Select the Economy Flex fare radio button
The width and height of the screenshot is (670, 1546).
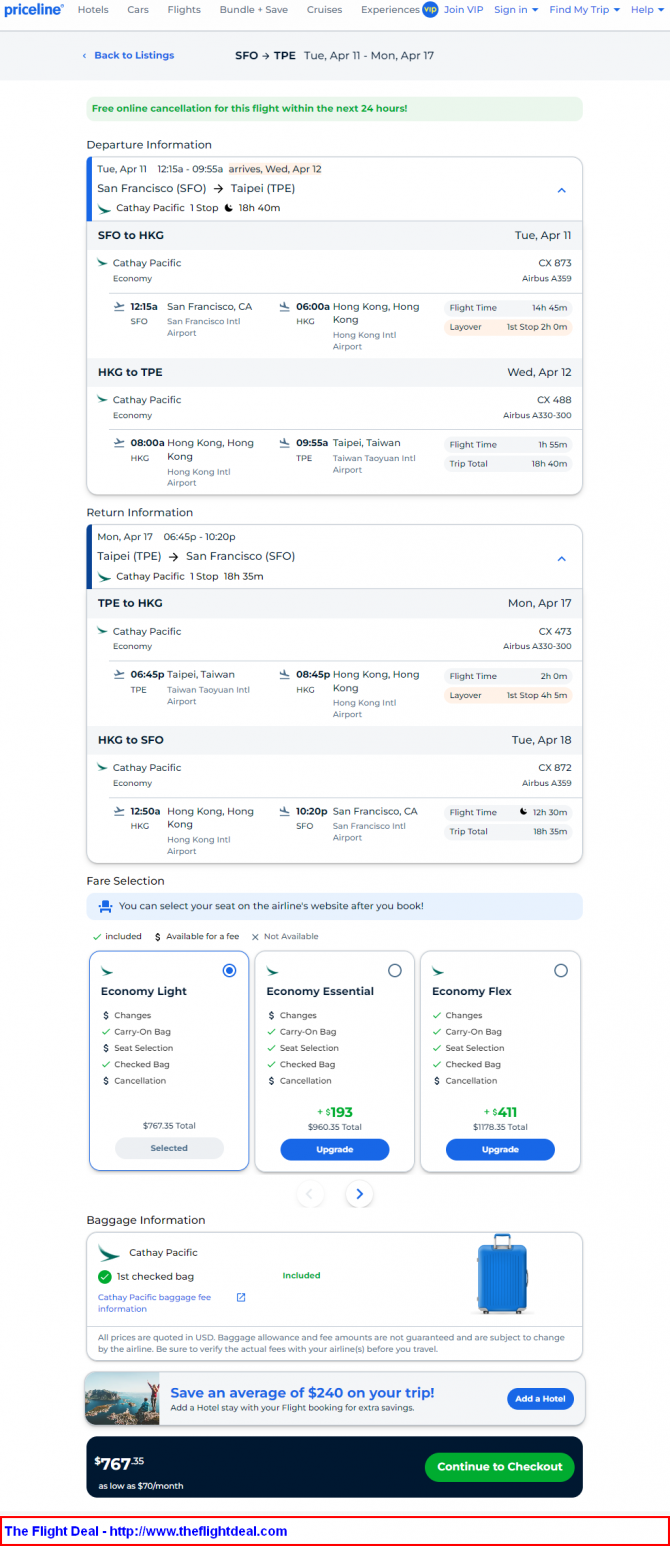pos(561,971)
